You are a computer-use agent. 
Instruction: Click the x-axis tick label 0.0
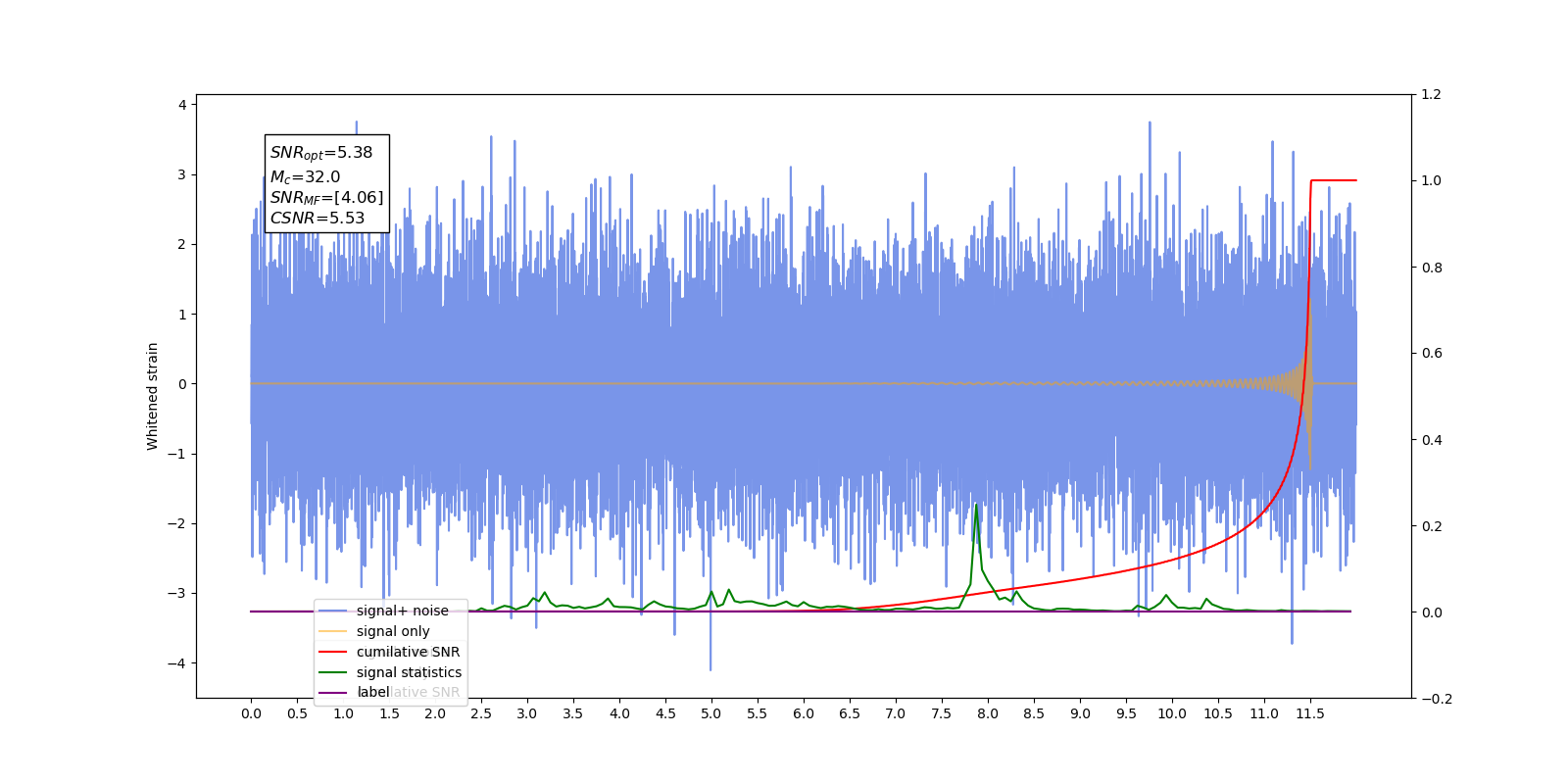pyautogui.click(x=251, y=713)
